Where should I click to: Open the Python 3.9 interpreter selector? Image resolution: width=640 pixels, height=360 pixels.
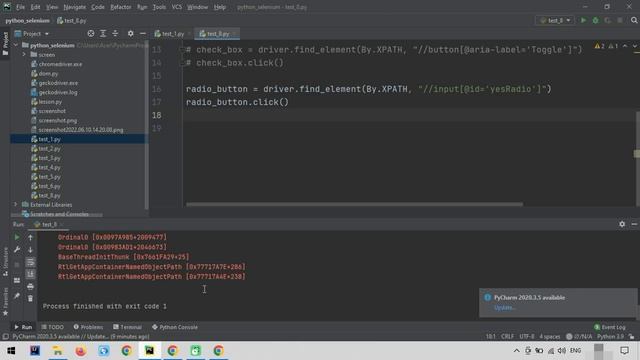pos(610,337)
